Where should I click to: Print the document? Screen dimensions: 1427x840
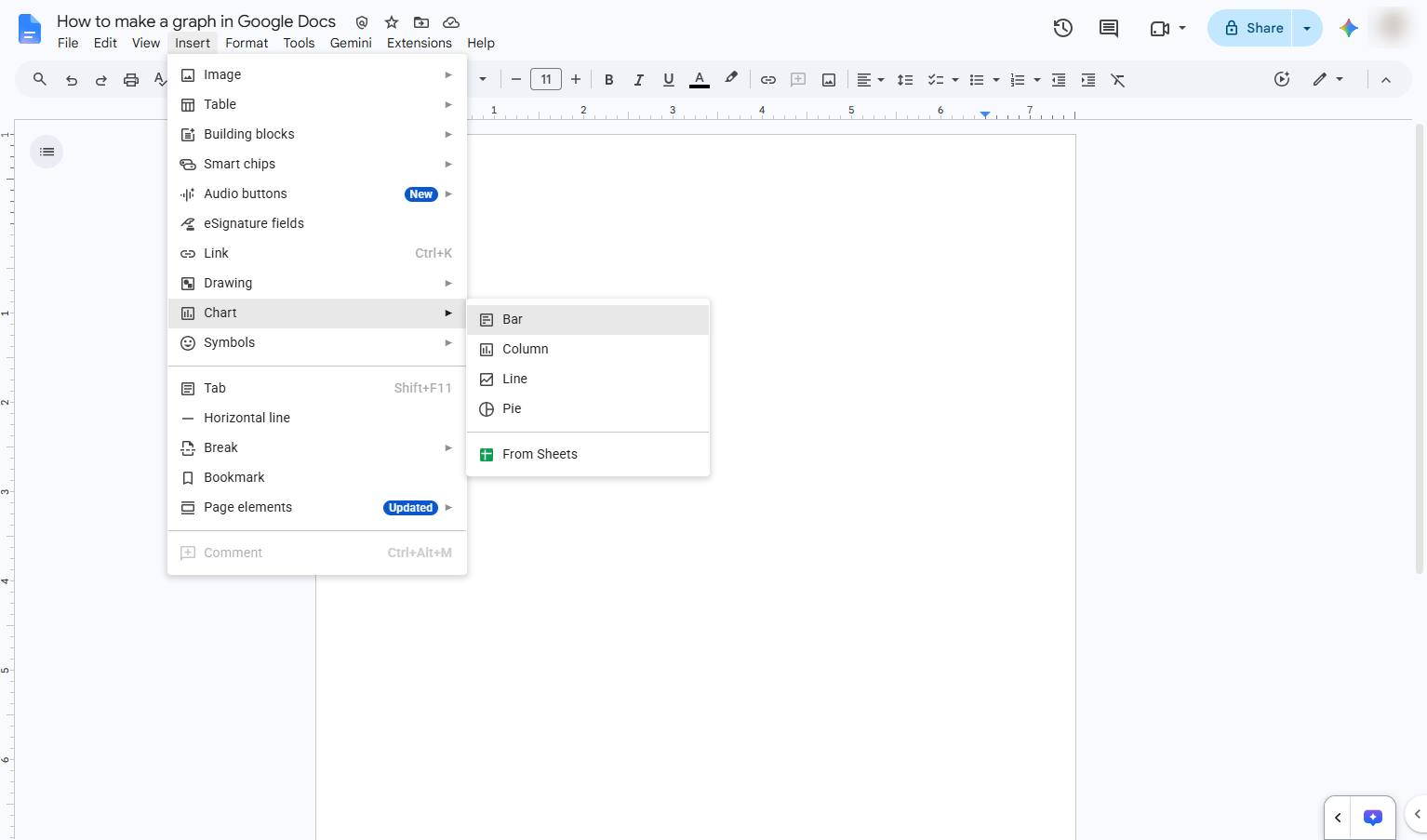[131, 80]
